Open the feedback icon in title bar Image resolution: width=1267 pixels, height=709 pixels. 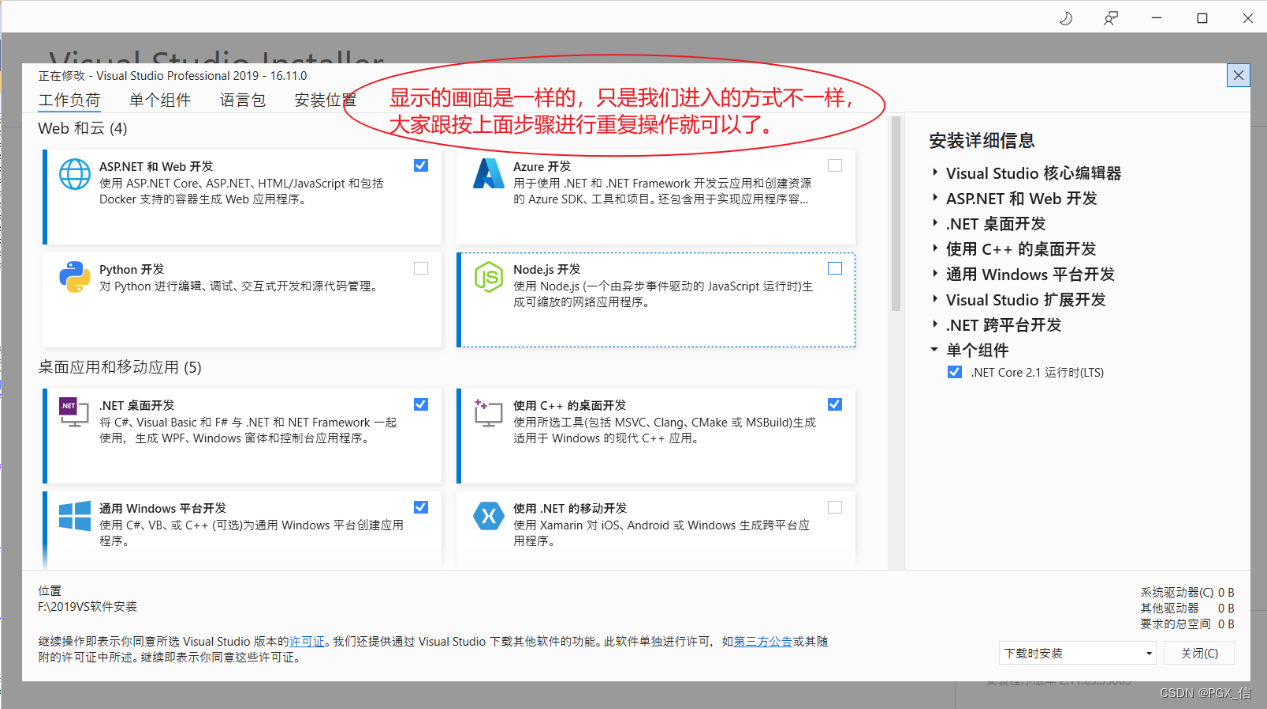click(1111, 18)
